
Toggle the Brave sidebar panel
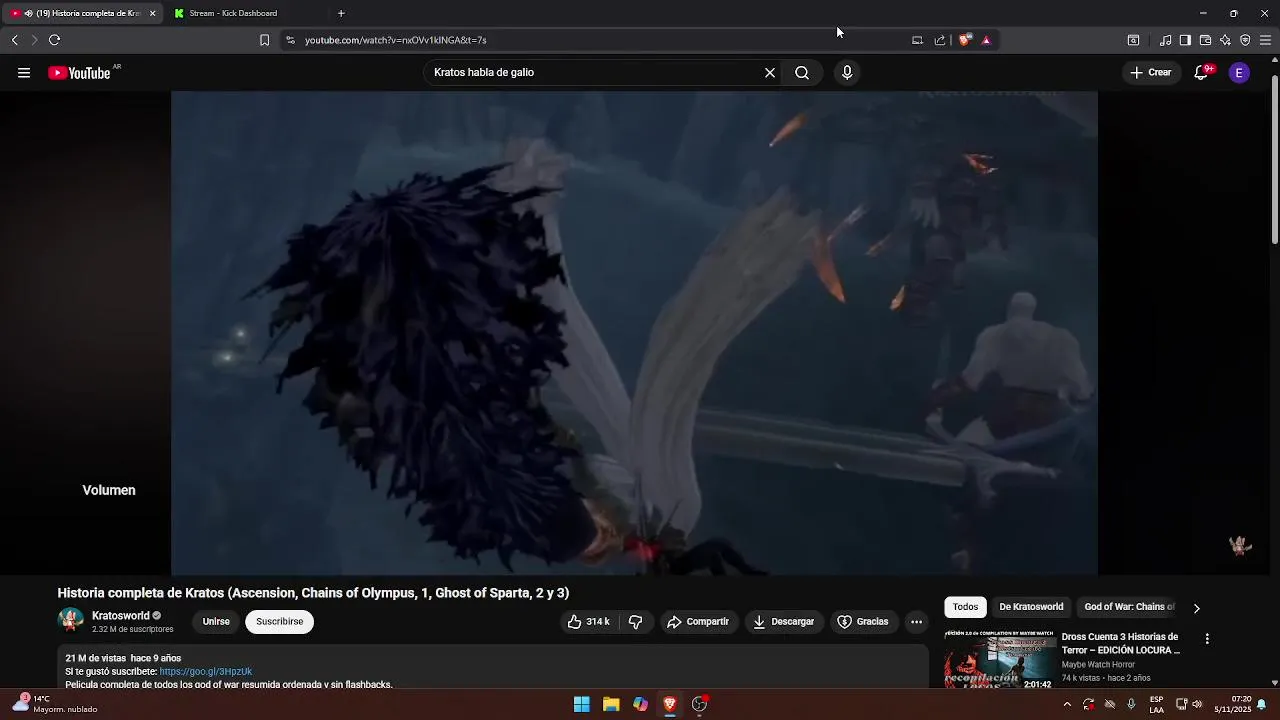pyautogui.click(x=1185, y=40)
